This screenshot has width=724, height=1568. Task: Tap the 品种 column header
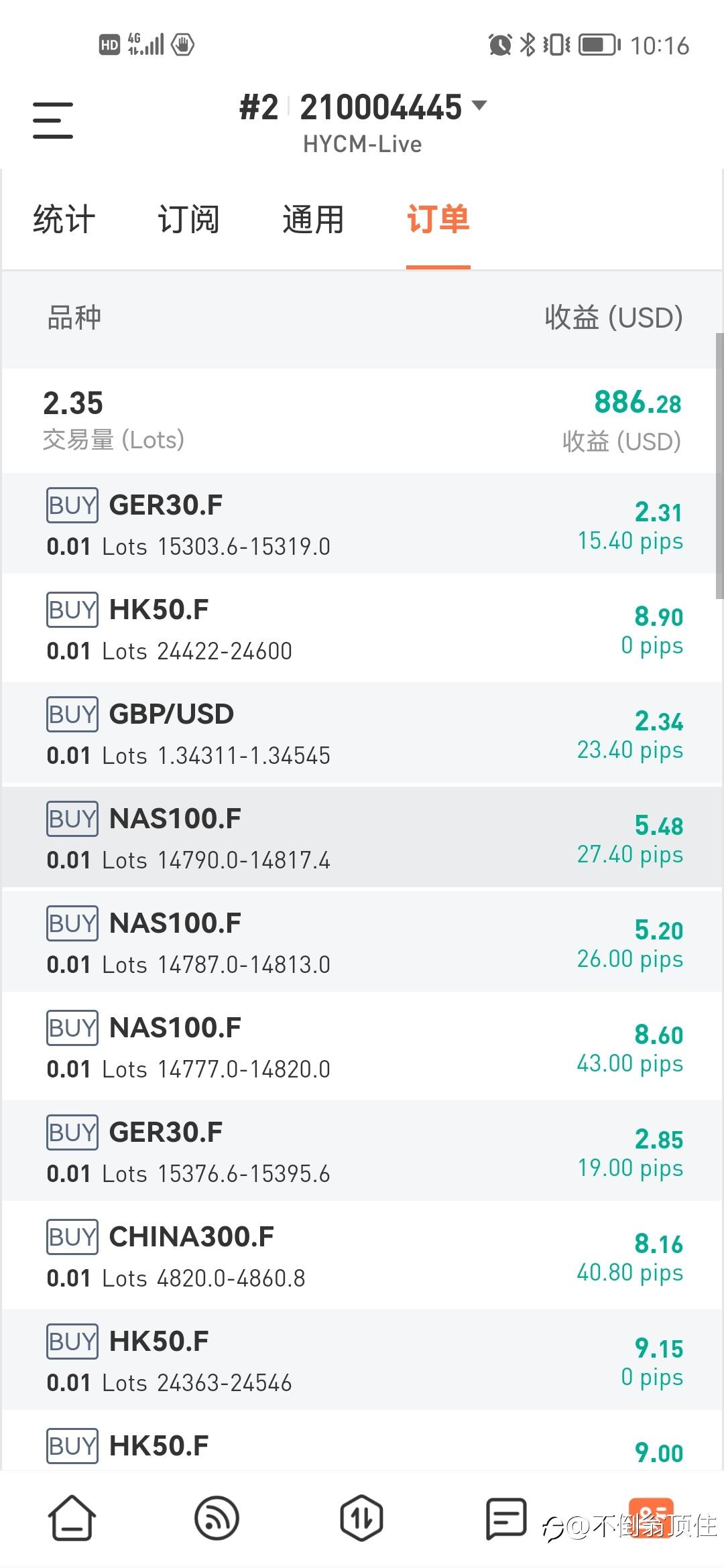pyautogui.click(x=74, y=318)
